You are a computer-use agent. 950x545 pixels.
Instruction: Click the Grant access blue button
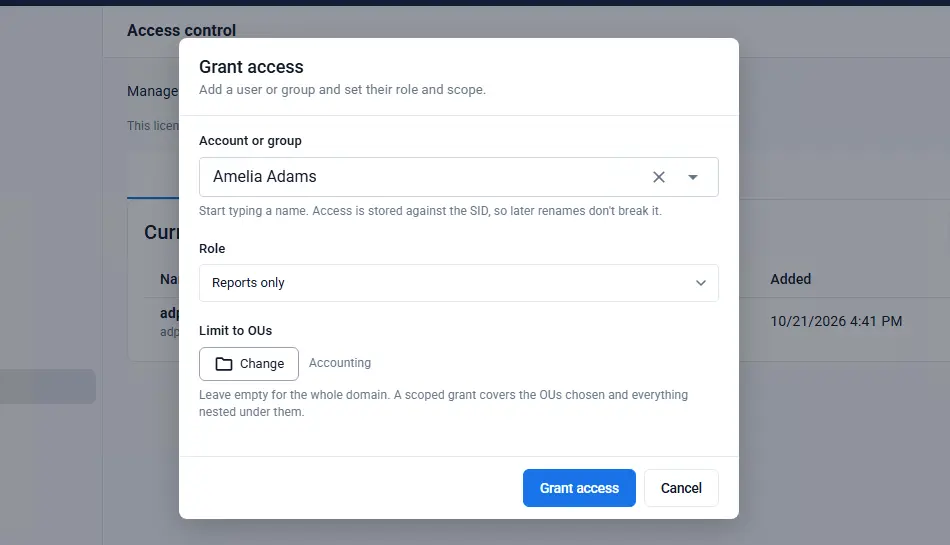579,488
